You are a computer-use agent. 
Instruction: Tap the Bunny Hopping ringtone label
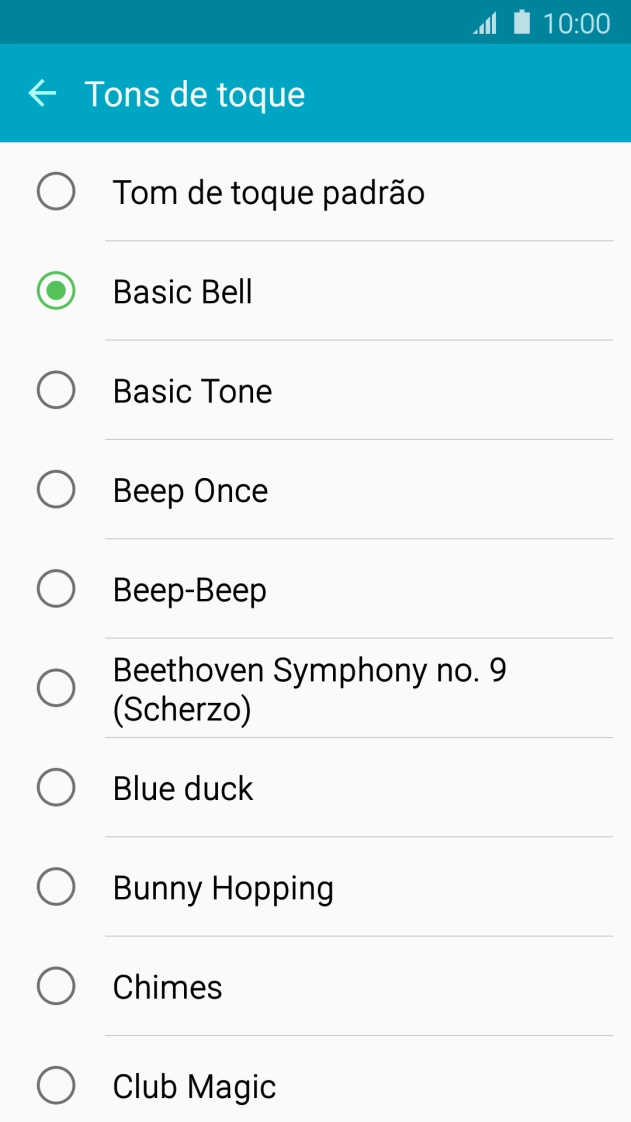click(223, 888)
